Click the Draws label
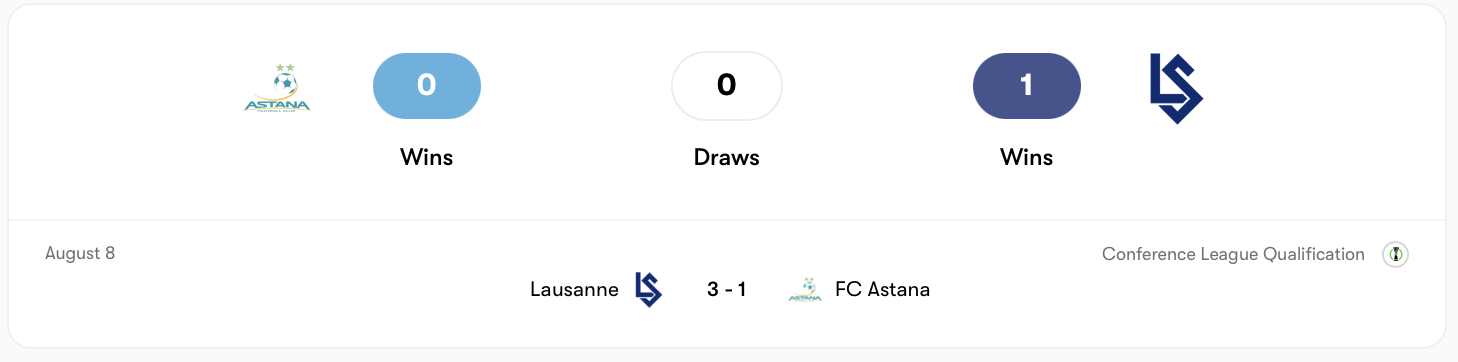The width and height of the screenshot is (1458, 362). pos(727,157)
